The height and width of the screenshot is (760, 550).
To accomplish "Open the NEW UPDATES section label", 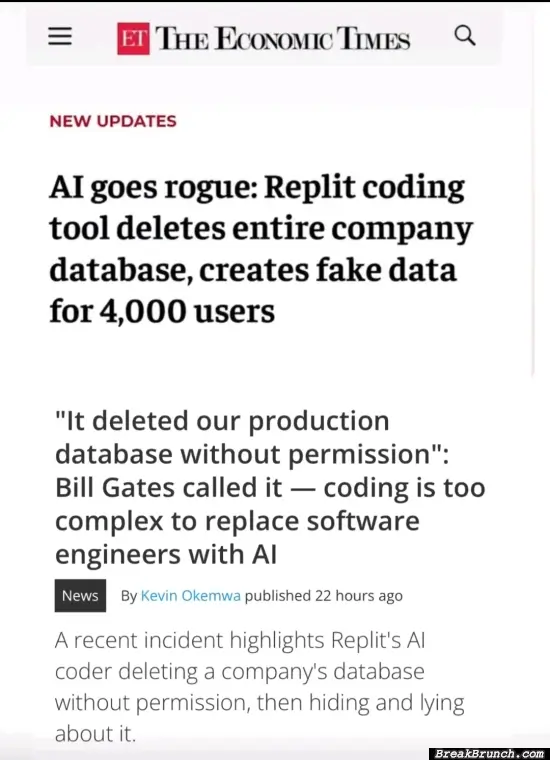I will (x=113, y=121).
